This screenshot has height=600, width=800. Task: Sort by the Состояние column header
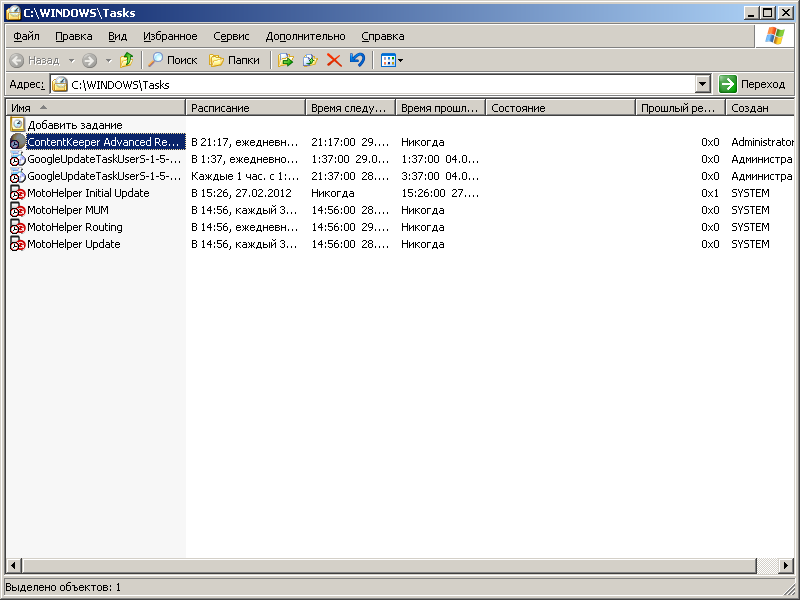560,107
